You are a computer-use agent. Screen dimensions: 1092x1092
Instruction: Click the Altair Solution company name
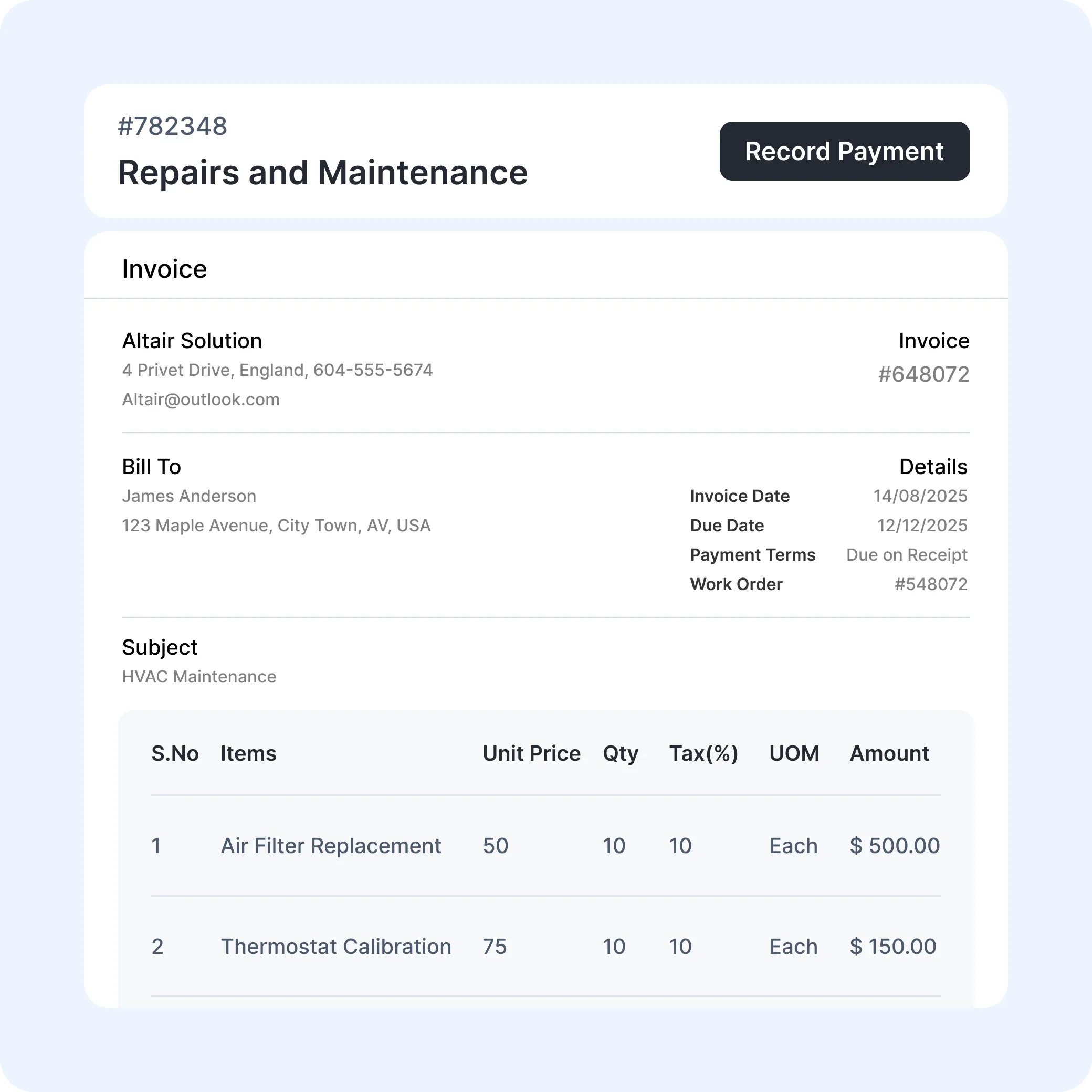(x=192, y=340)
